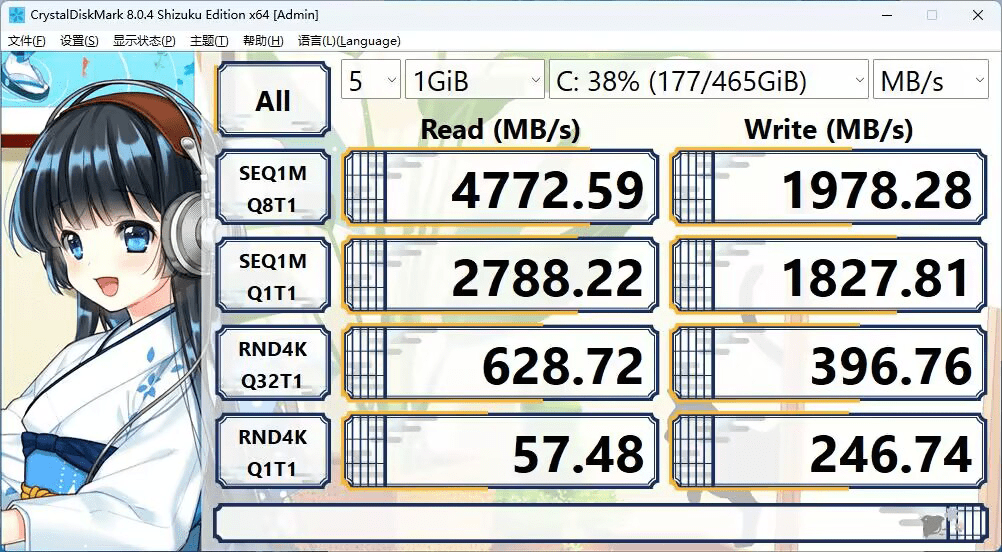Expand the 1GiB test size dropdown
Image resolution: width=1002 pixels, height=552 pixels.
coord(474,81)
